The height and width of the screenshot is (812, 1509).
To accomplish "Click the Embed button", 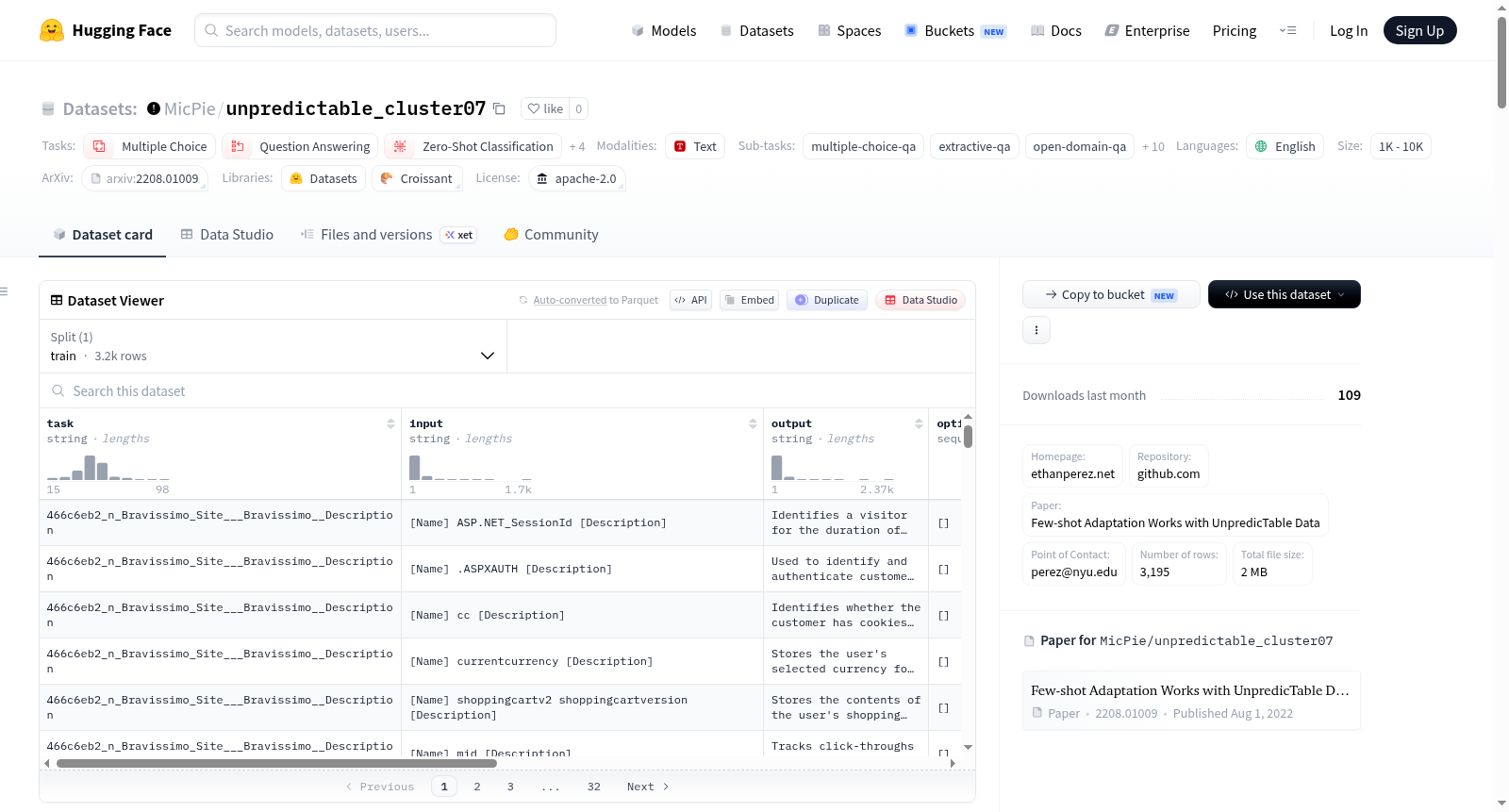I will pos(749,300).
